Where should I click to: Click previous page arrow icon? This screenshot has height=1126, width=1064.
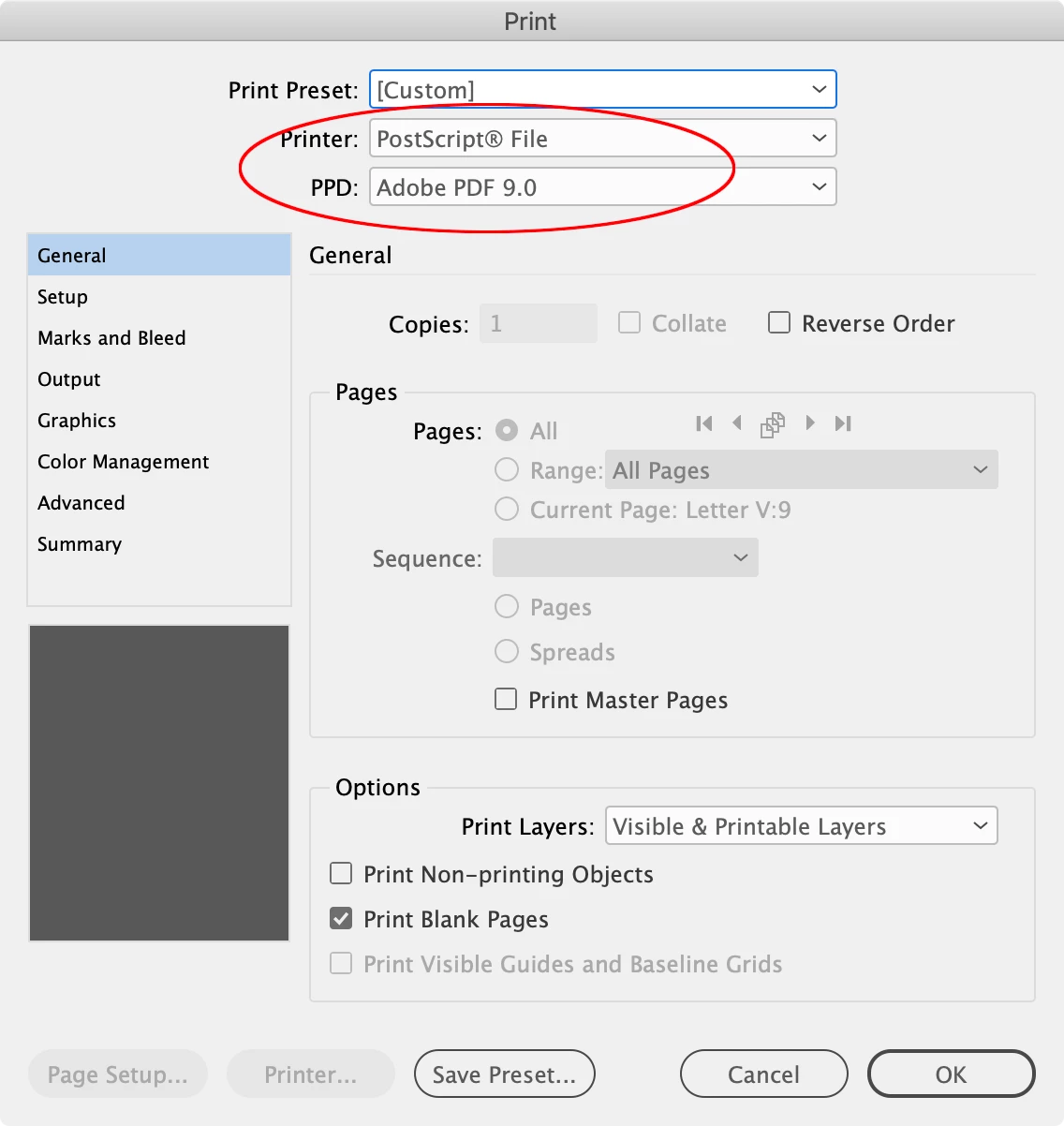737,423
